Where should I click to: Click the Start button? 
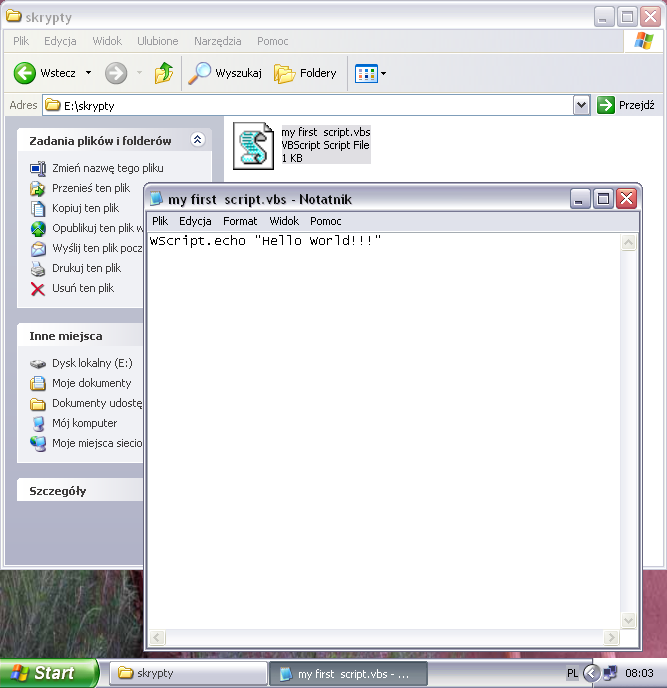click(49, 673)
